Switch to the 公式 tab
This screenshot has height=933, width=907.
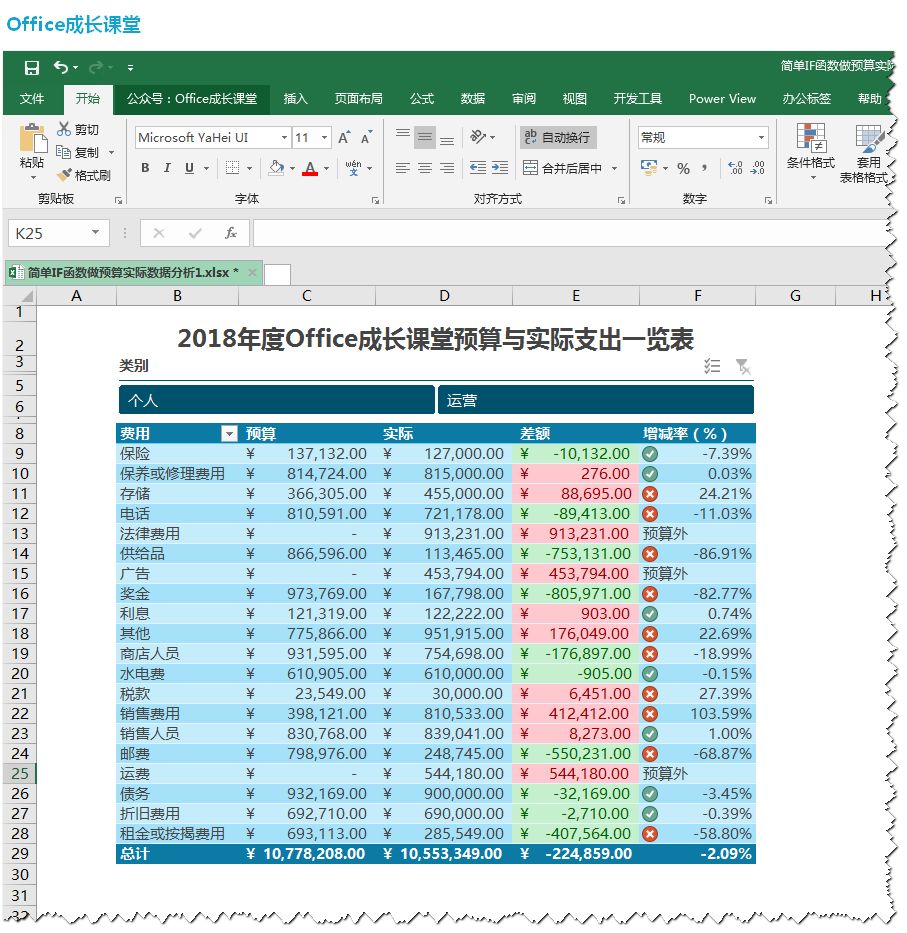[422, 99]
